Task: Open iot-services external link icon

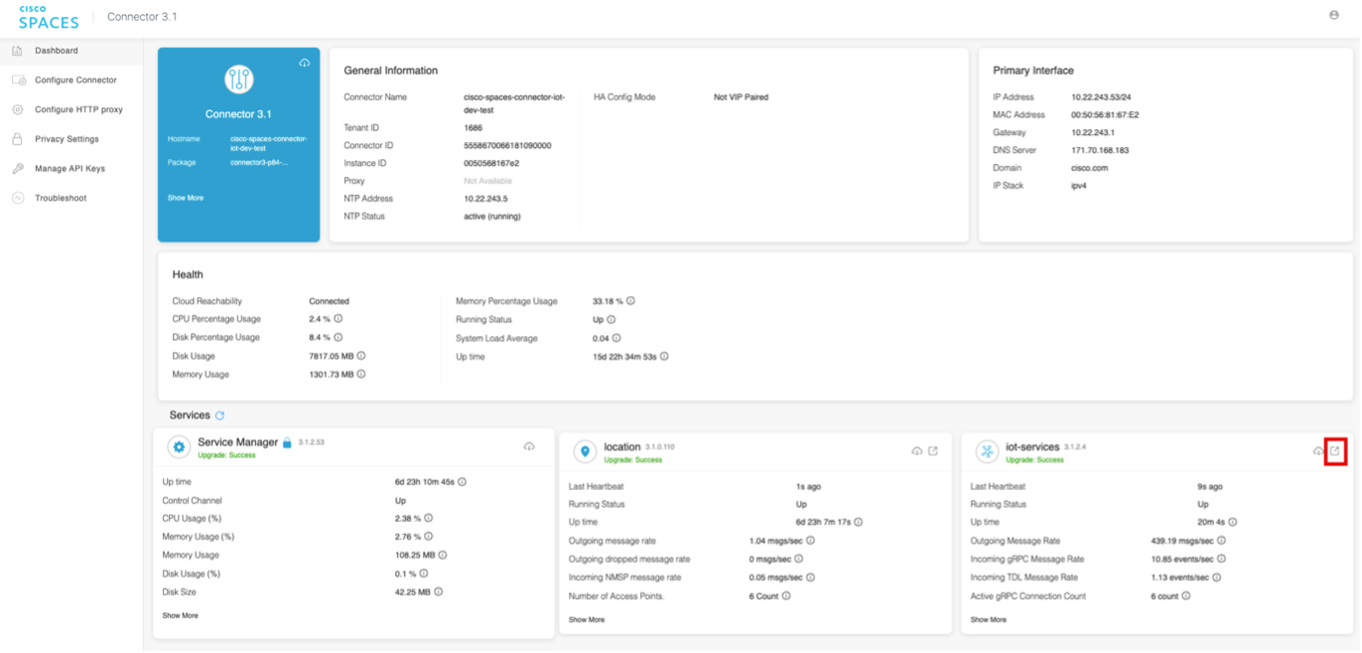Action: click(1335, 451)
